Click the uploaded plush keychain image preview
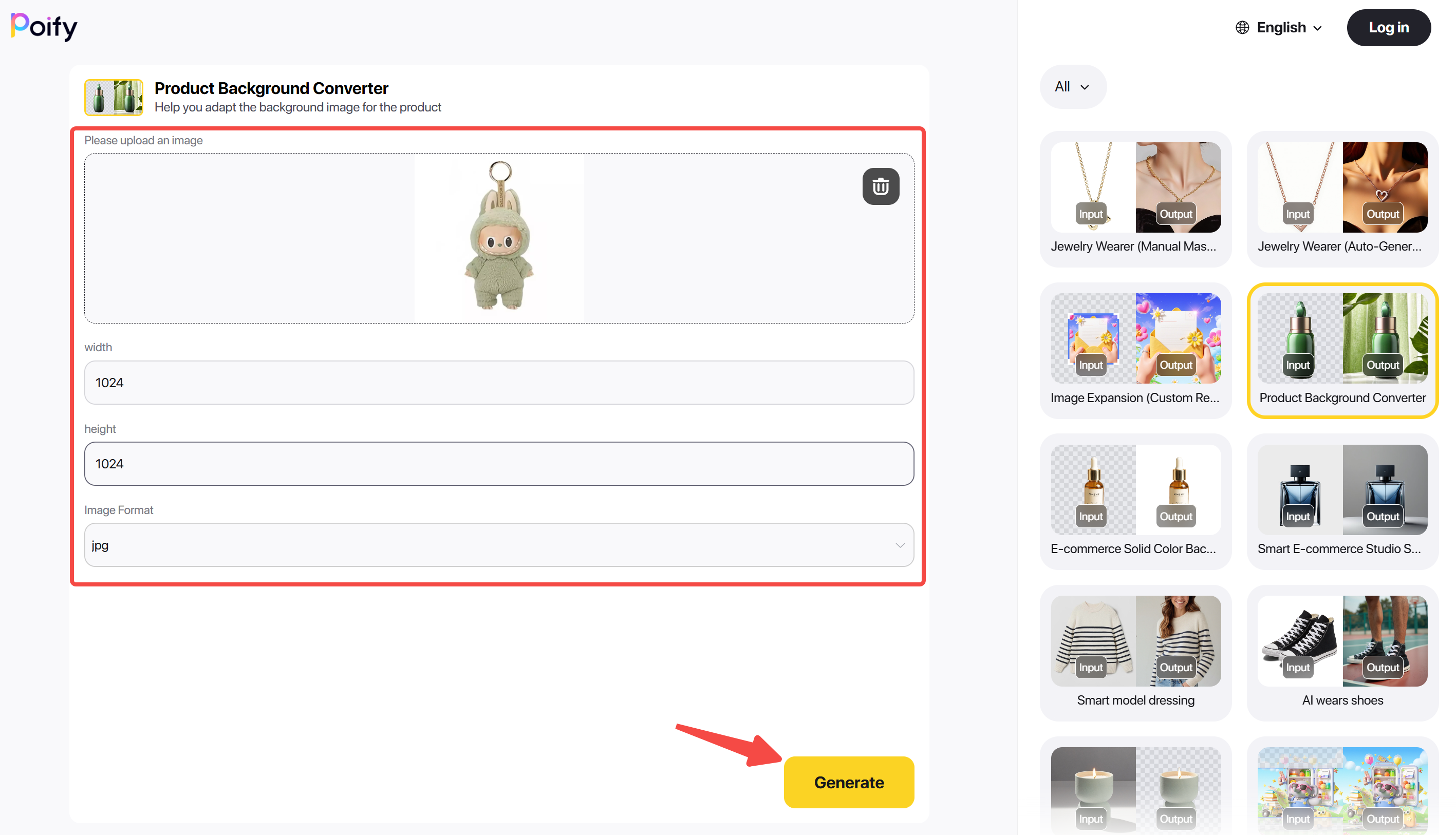This screenshot has height=835, width=1456. (499, 238)
